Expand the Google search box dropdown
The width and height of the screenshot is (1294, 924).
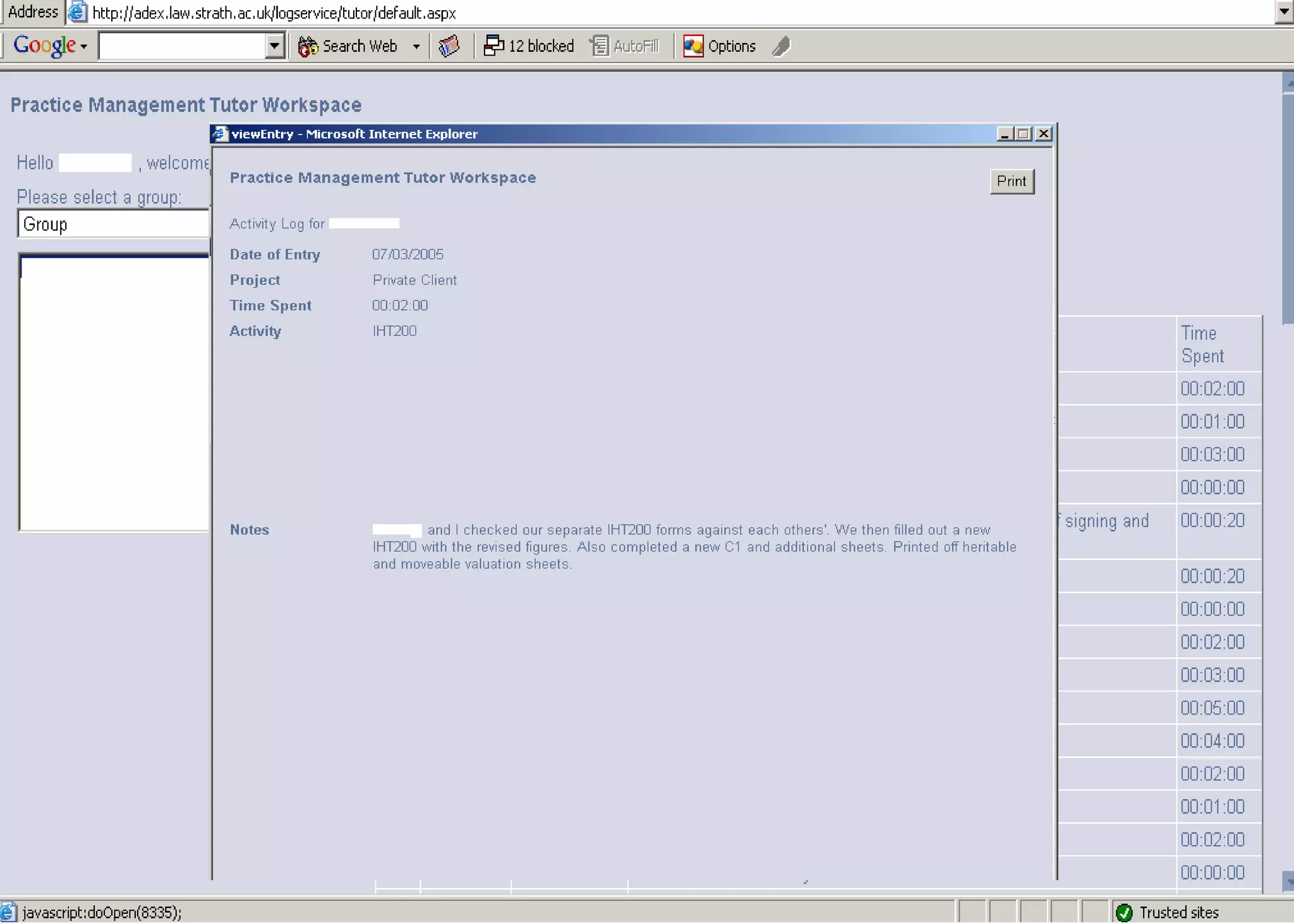(274, 46)
